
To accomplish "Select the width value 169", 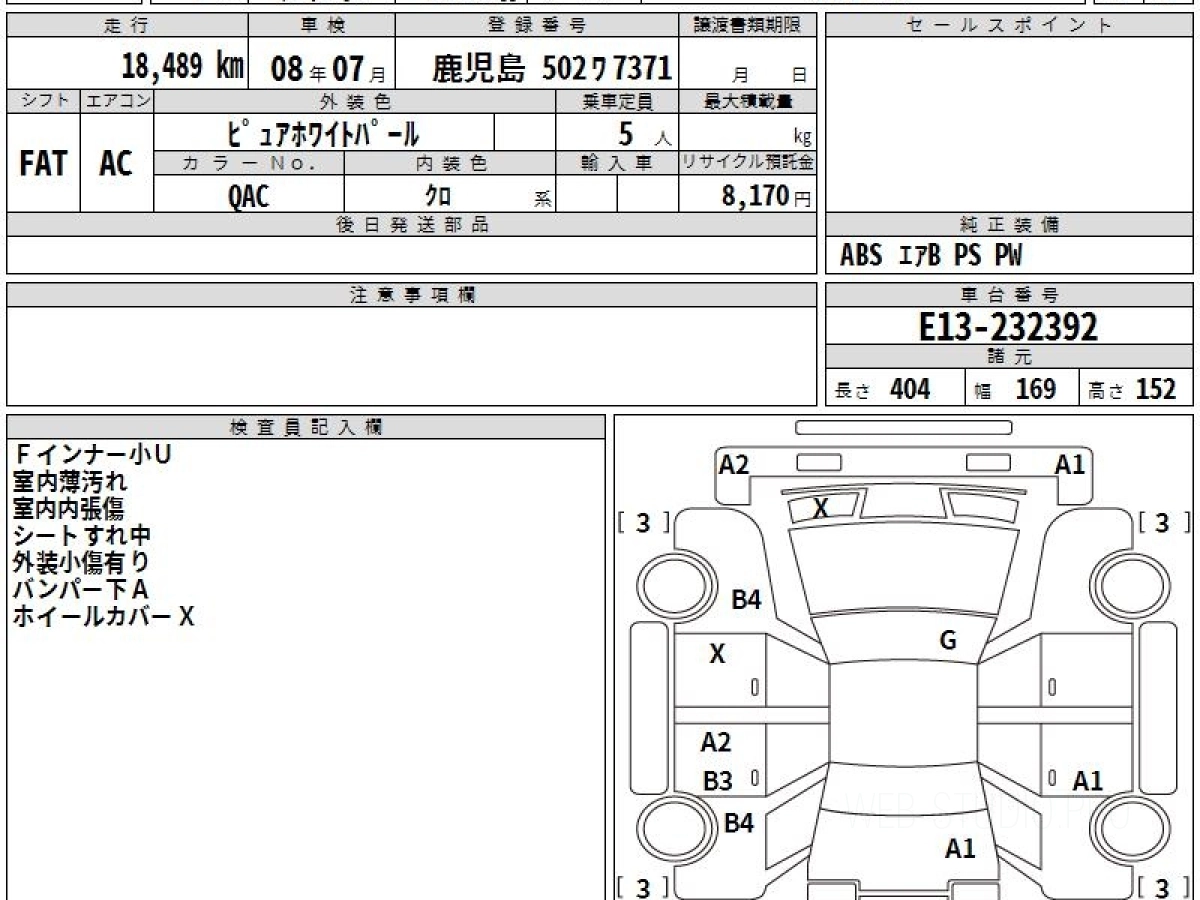I will coord(1035,389).
